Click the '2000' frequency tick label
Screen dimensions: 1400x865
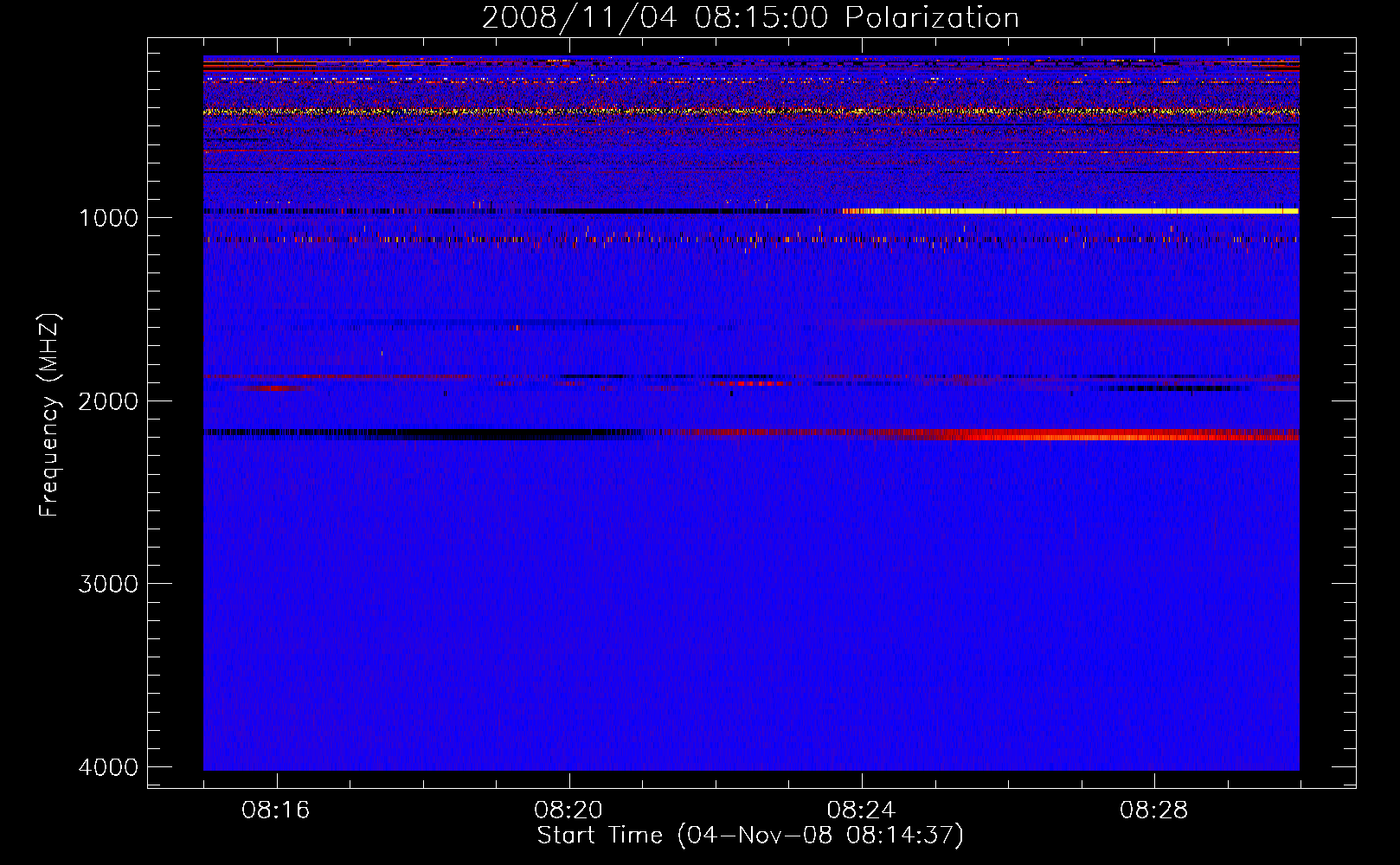pos(107,400)
